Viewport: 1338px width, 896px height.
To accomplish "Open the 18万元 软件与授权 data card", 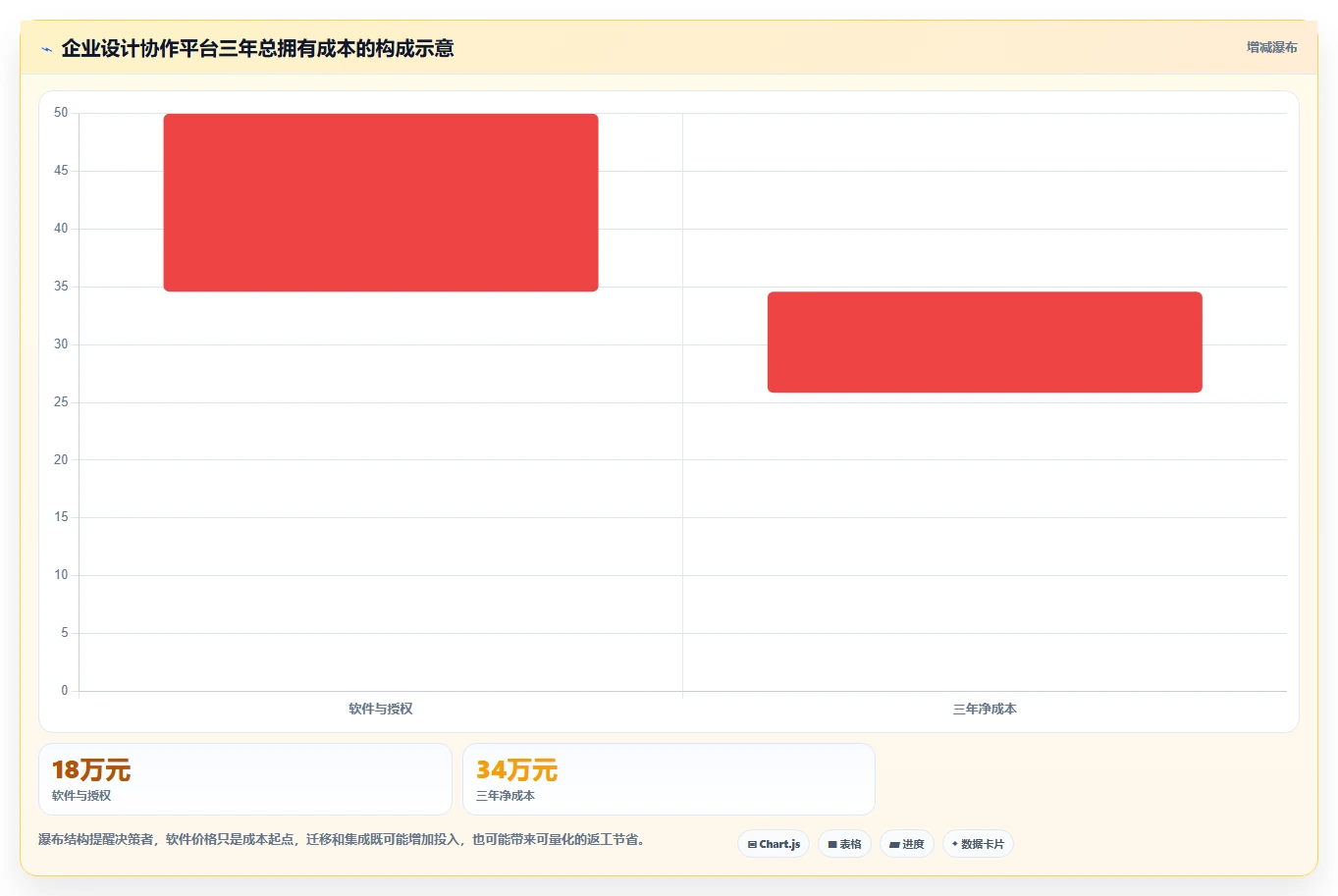I will (245, 779).
